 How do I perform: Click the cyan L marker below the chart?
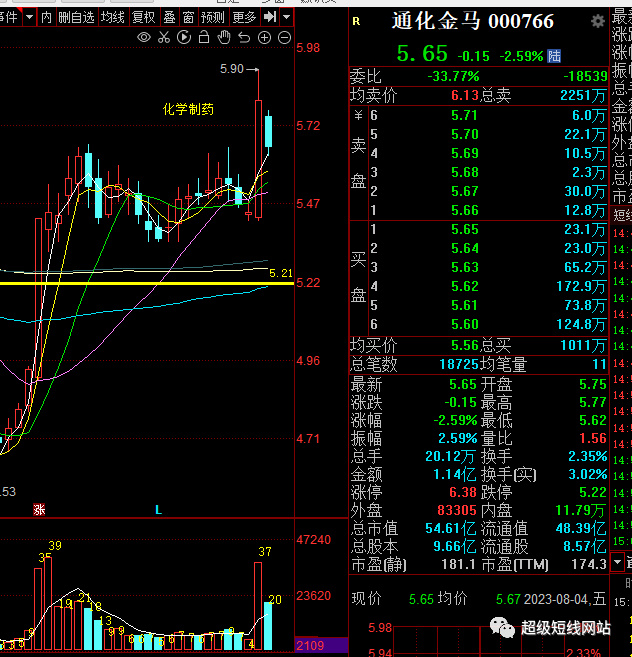pos(158,510)
